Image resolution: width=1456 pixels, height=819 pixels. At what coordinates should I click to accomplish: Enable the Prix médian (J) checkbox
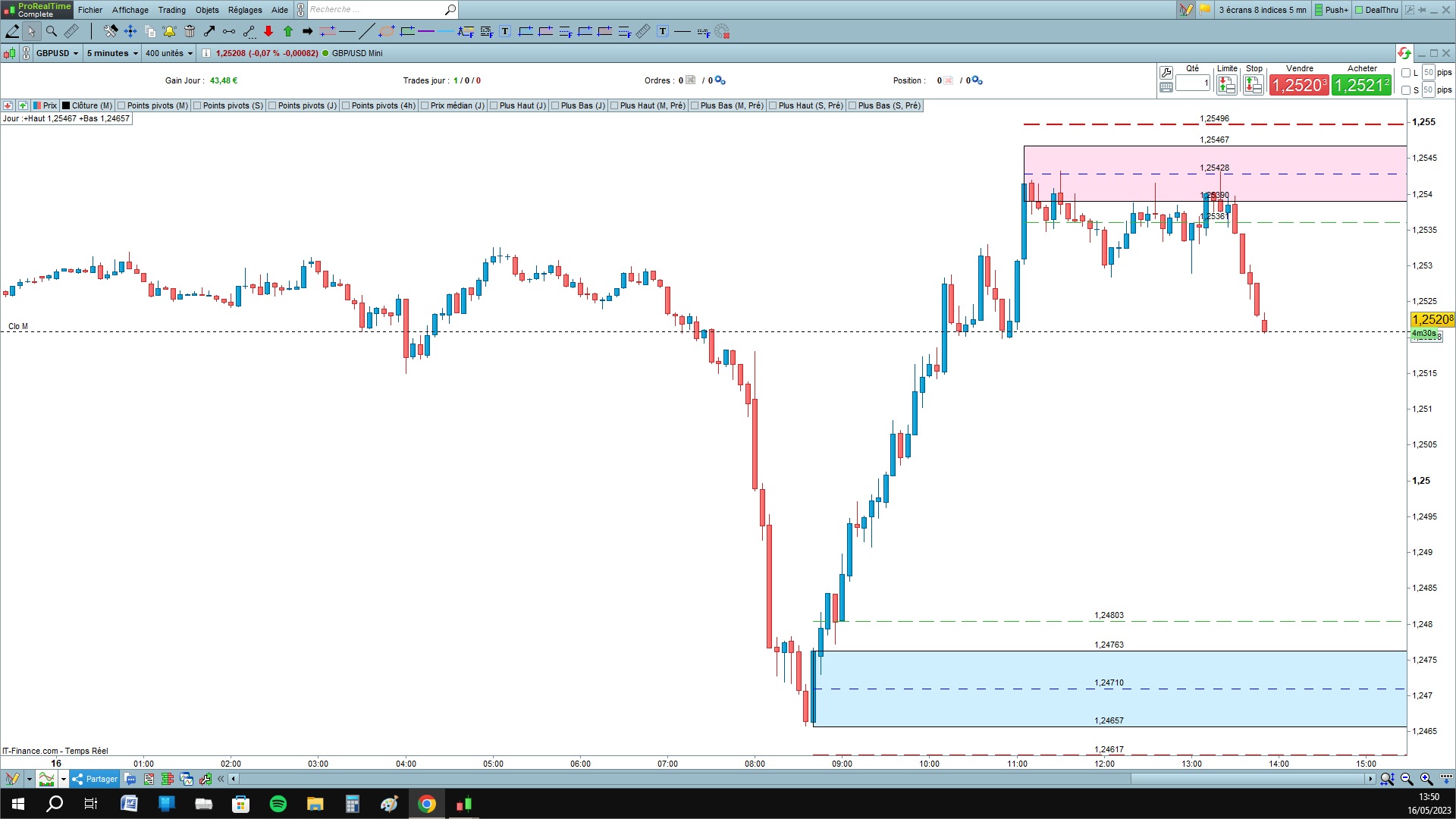pyautogui.click(x=425, y=105)
